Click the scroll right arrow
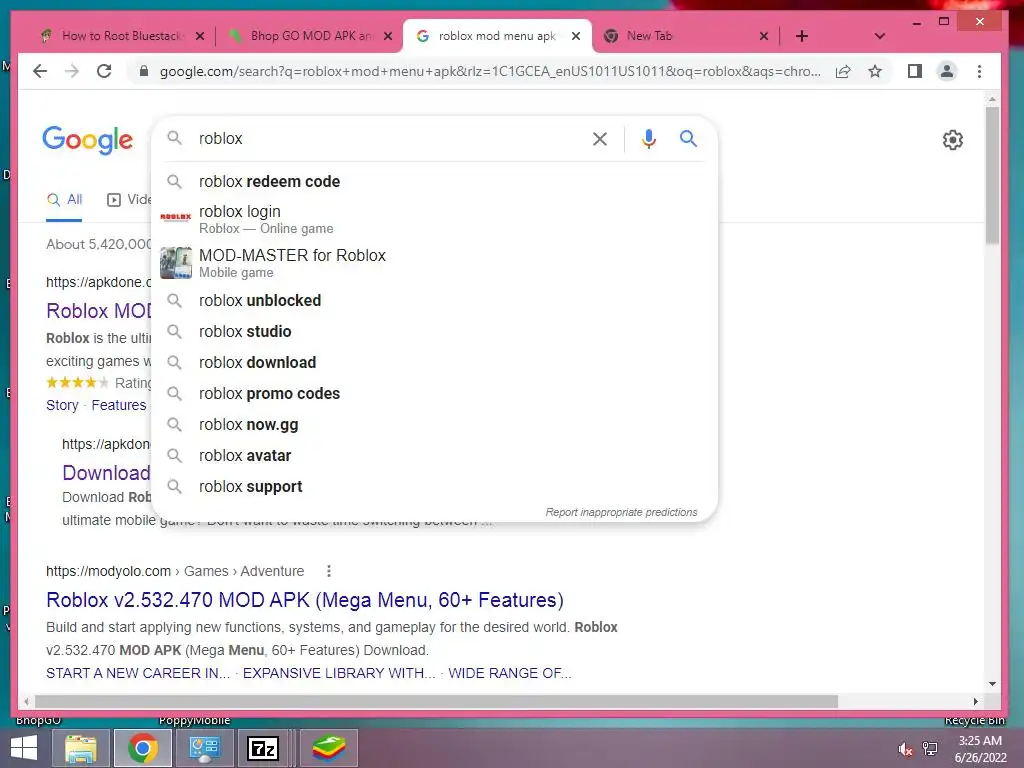 [976, 701]
